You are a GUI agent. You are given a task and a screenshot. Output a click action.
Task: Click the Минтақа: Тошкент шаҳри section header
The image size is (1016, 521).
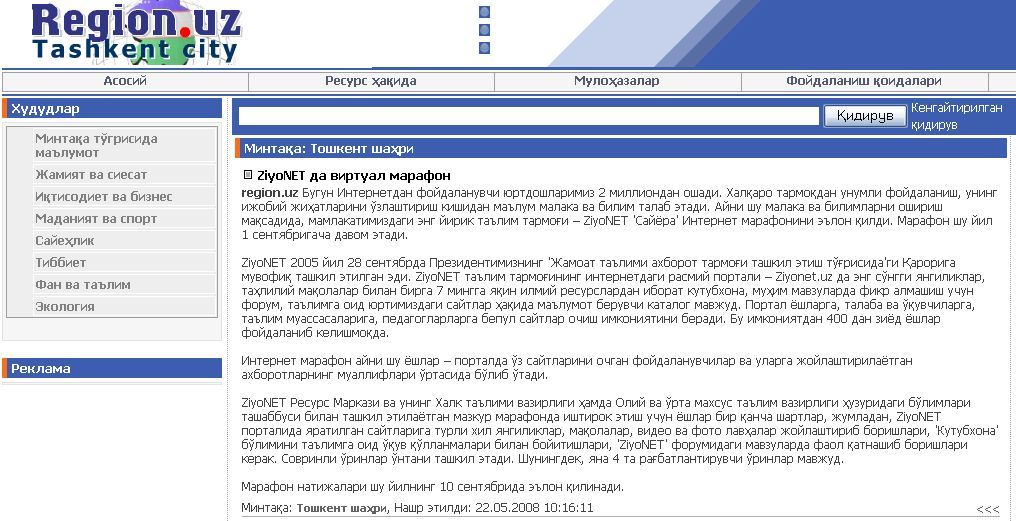point(621,148)
